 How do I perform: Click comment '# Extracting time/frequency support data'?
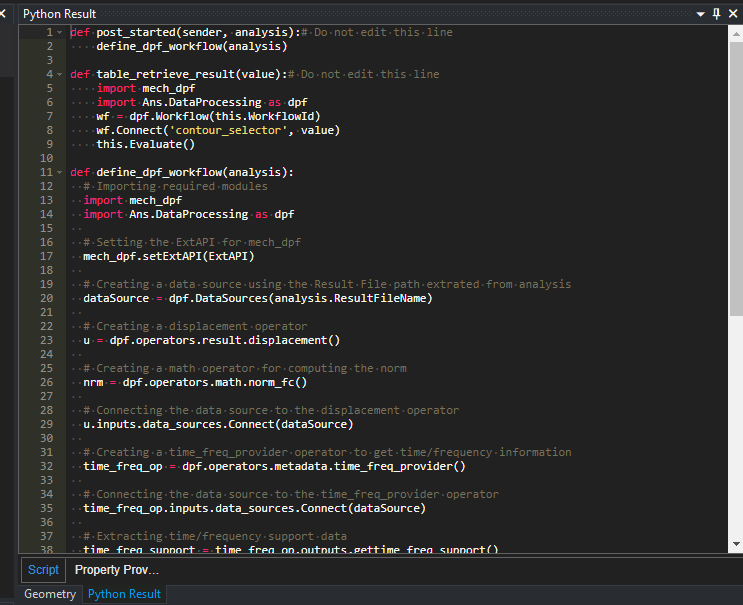215,536
